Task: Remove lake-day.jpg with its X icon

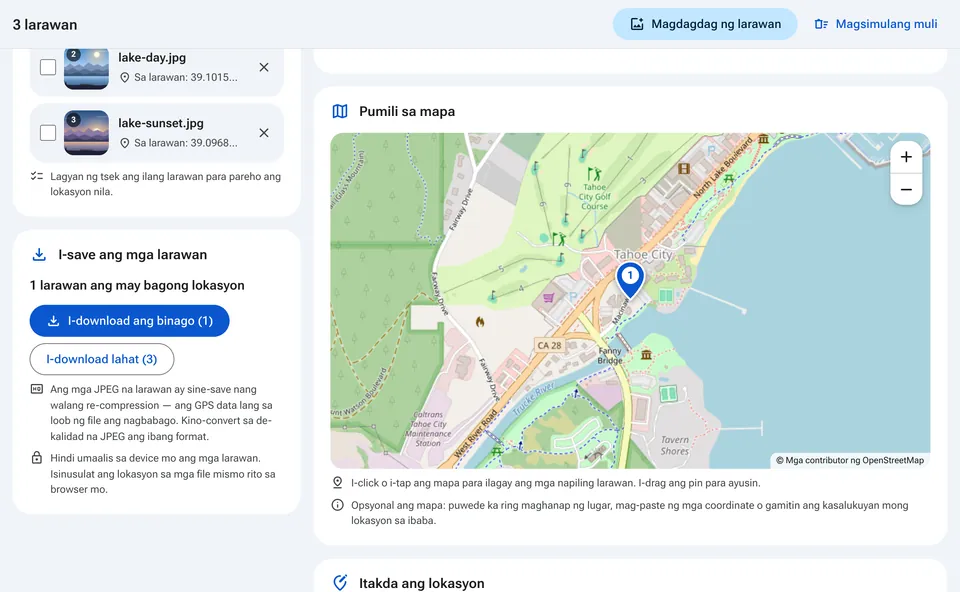Action: [x=264, y=67]
